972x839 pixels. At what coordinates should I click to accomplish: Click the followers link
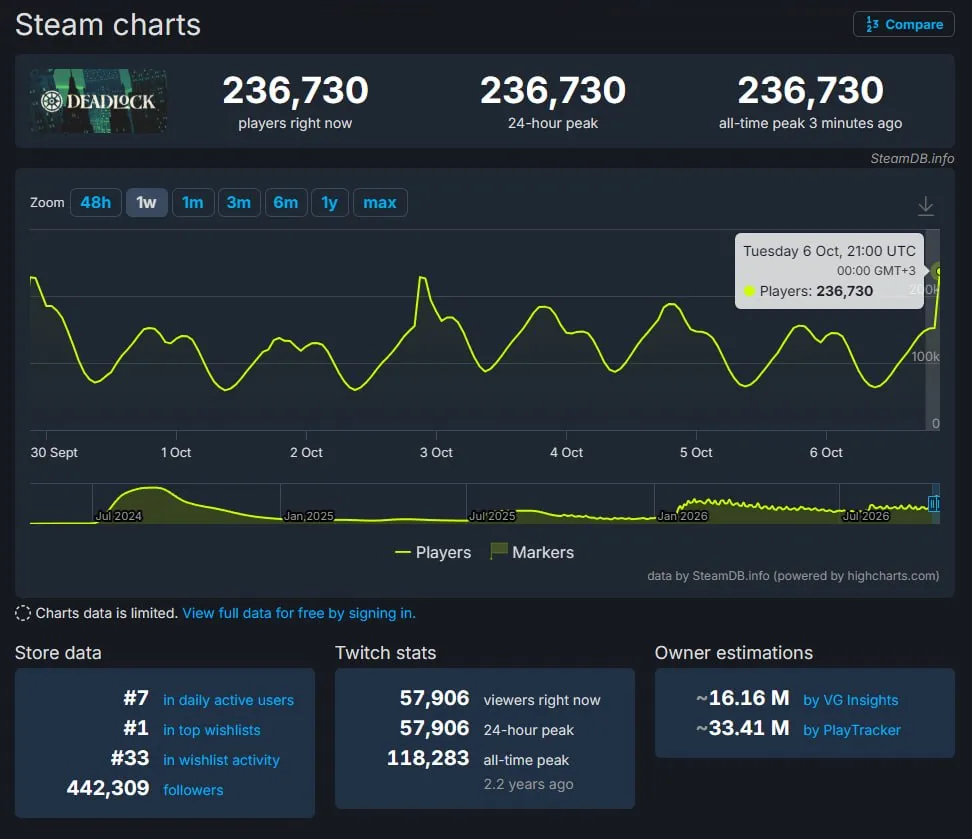click(x=193, y=790)
